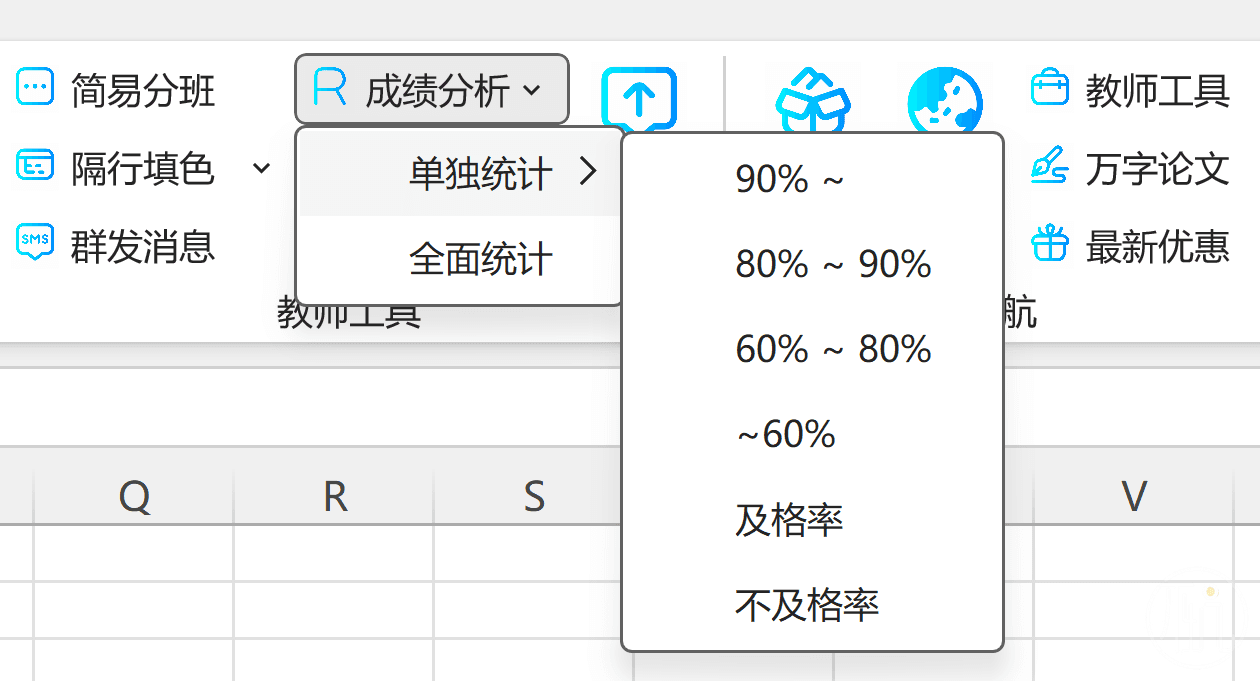
Task: Choose the ~60% option
Action: pos(785,434)
